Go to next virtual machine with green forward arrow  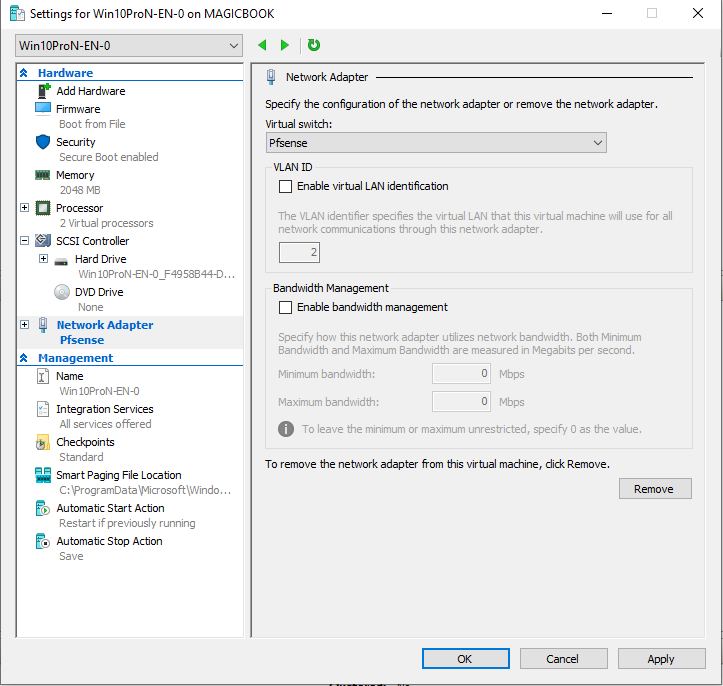point(284,45)
